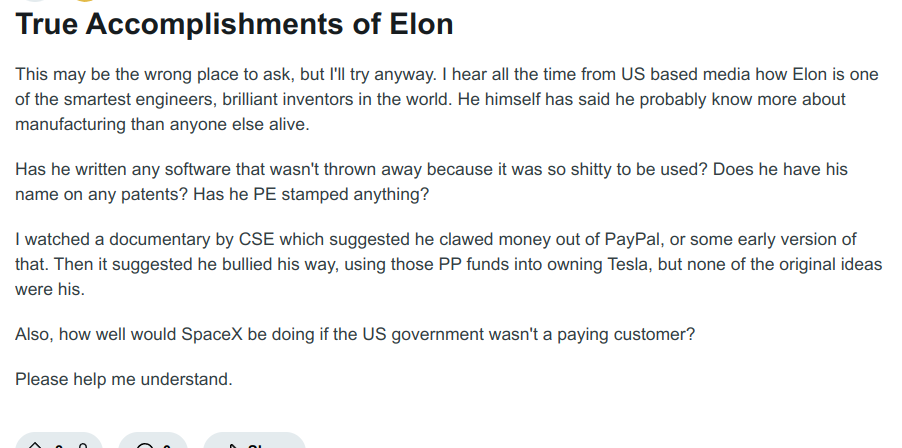Downvote the post with the down arrow
The image size is (902, 448).
[83, 446]
